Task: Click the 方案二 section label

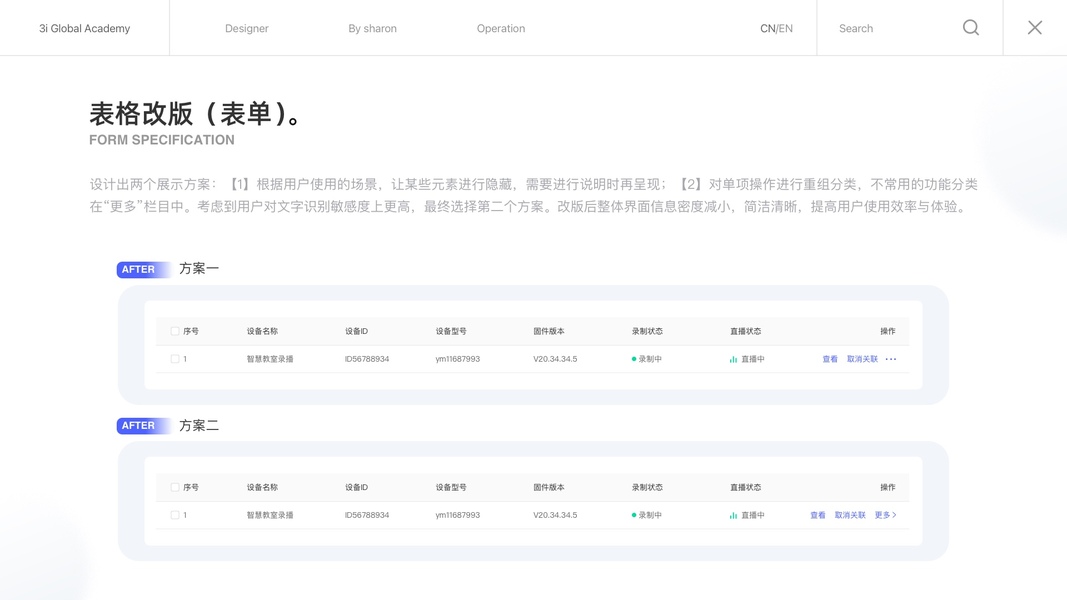Action: [199, 425]
